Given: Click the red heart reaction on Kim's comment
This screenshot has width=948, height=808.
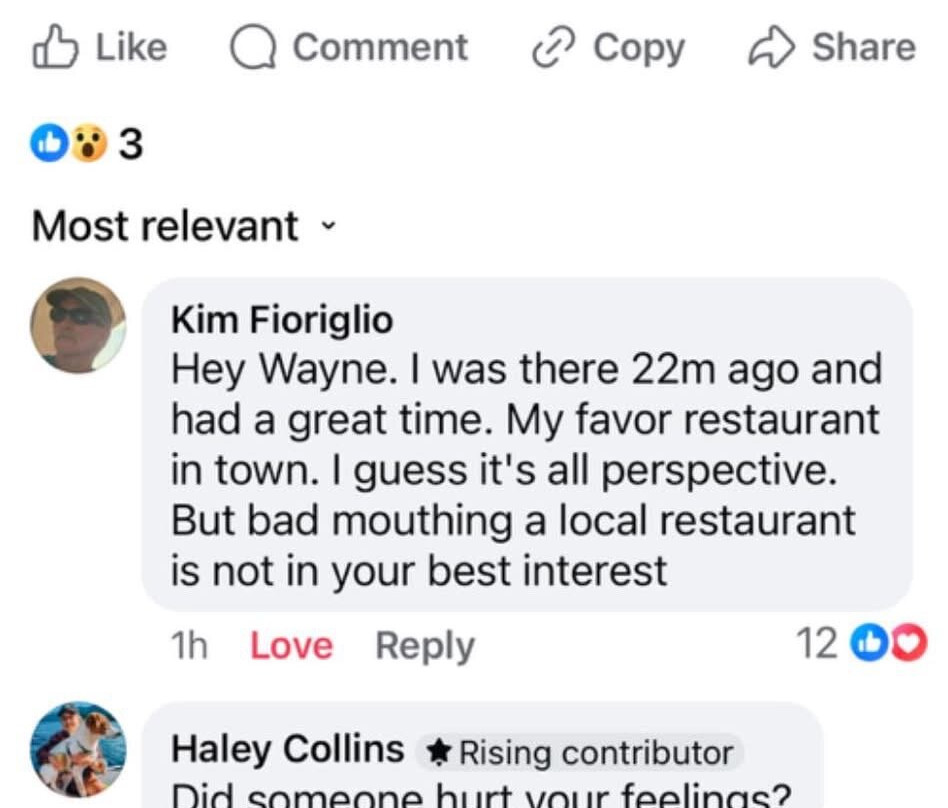Looking at the screenshot, I should (x=910, y=645).
